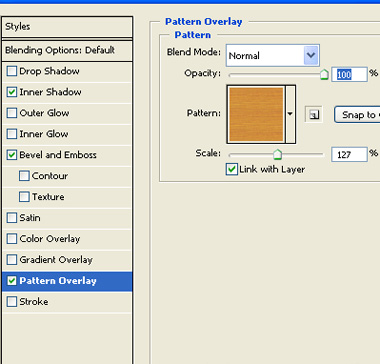Screen dimensions: 380x364
Task: Tick the Contour checkbox
Action: point(24,176)
